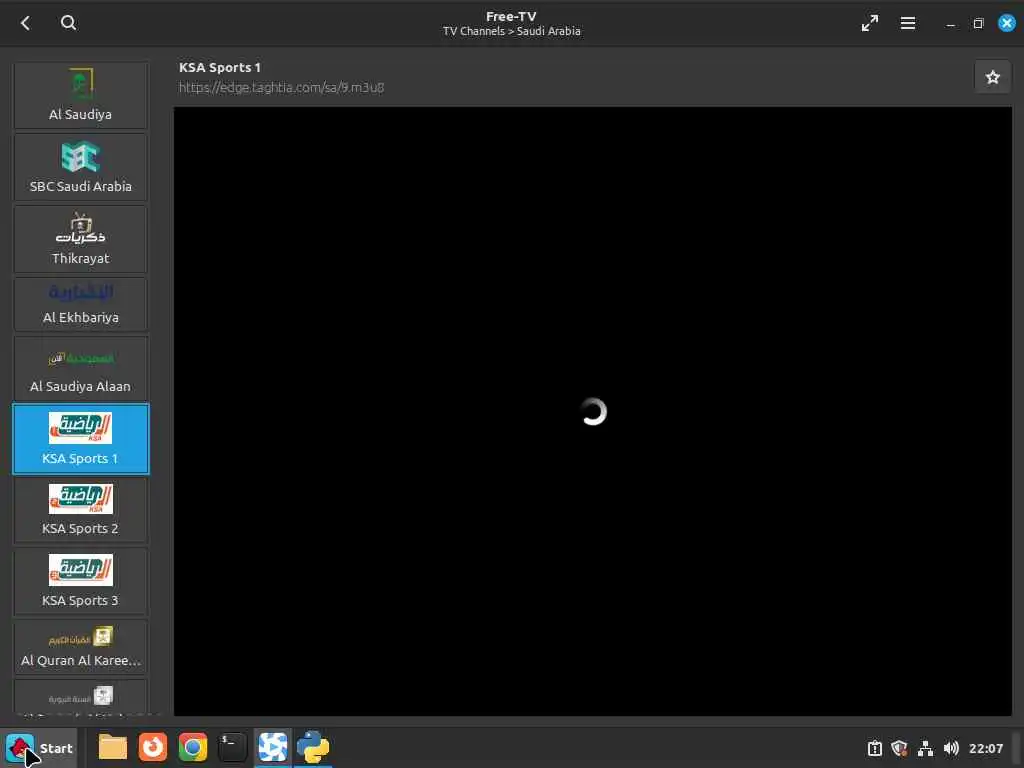Open the file manager folder in taskbar
Image resolution: width=1024 pixels, height=768 pixels.
click(112, 747)
